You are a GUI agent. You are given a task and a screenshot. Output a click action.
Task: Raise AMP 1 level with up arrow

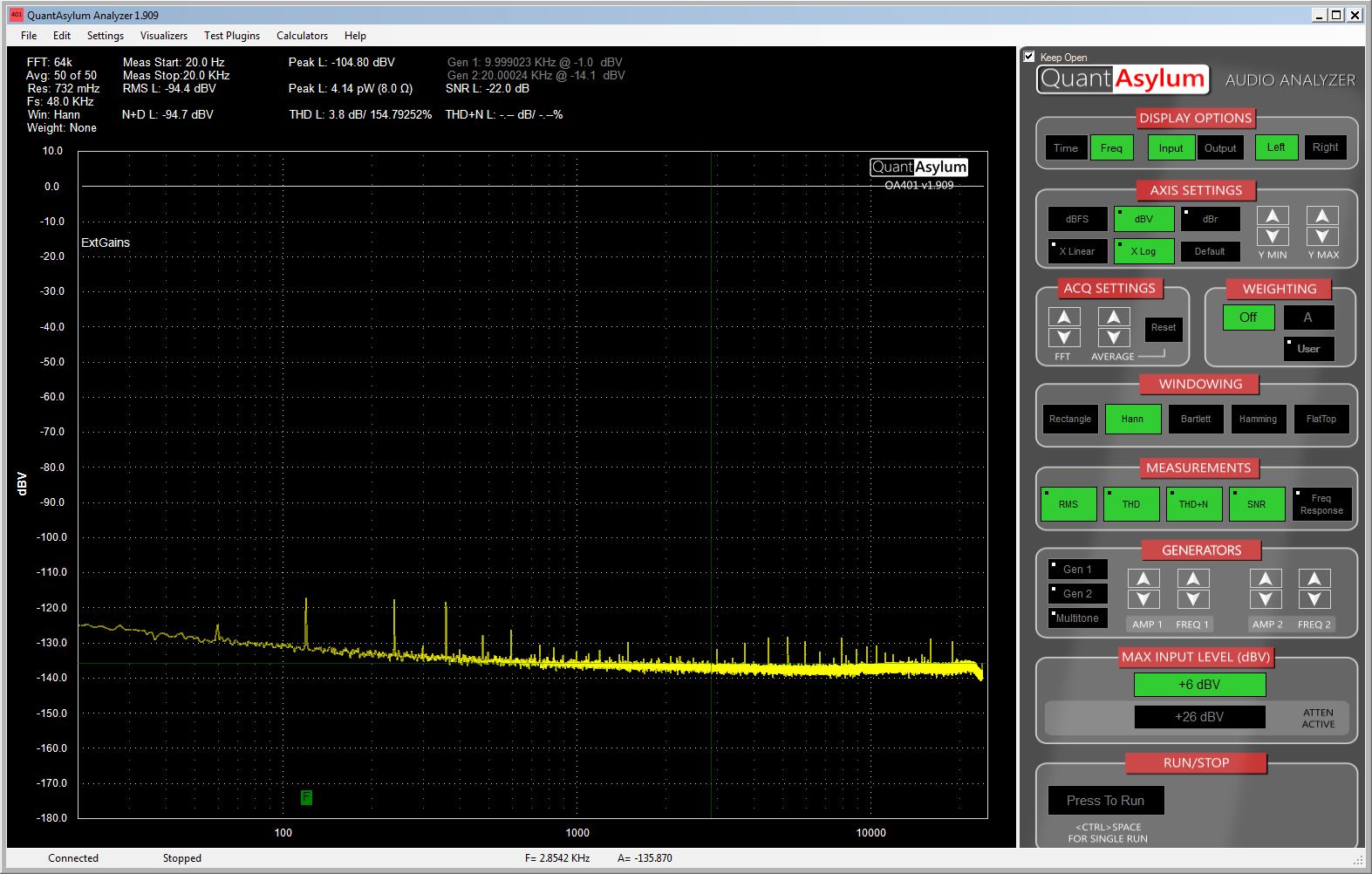point(1143,579)
